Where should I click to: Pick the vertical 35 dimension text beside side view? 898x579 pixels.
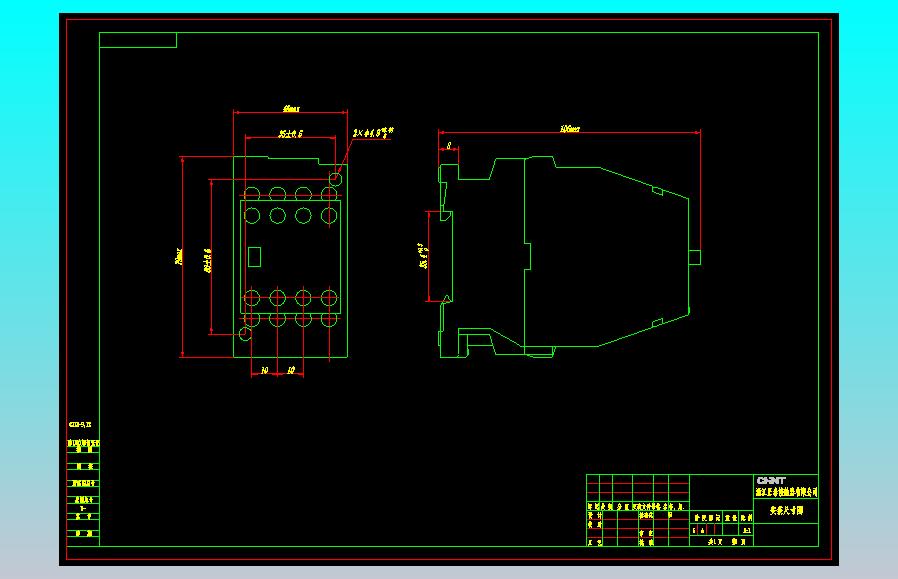coord(423,255)
